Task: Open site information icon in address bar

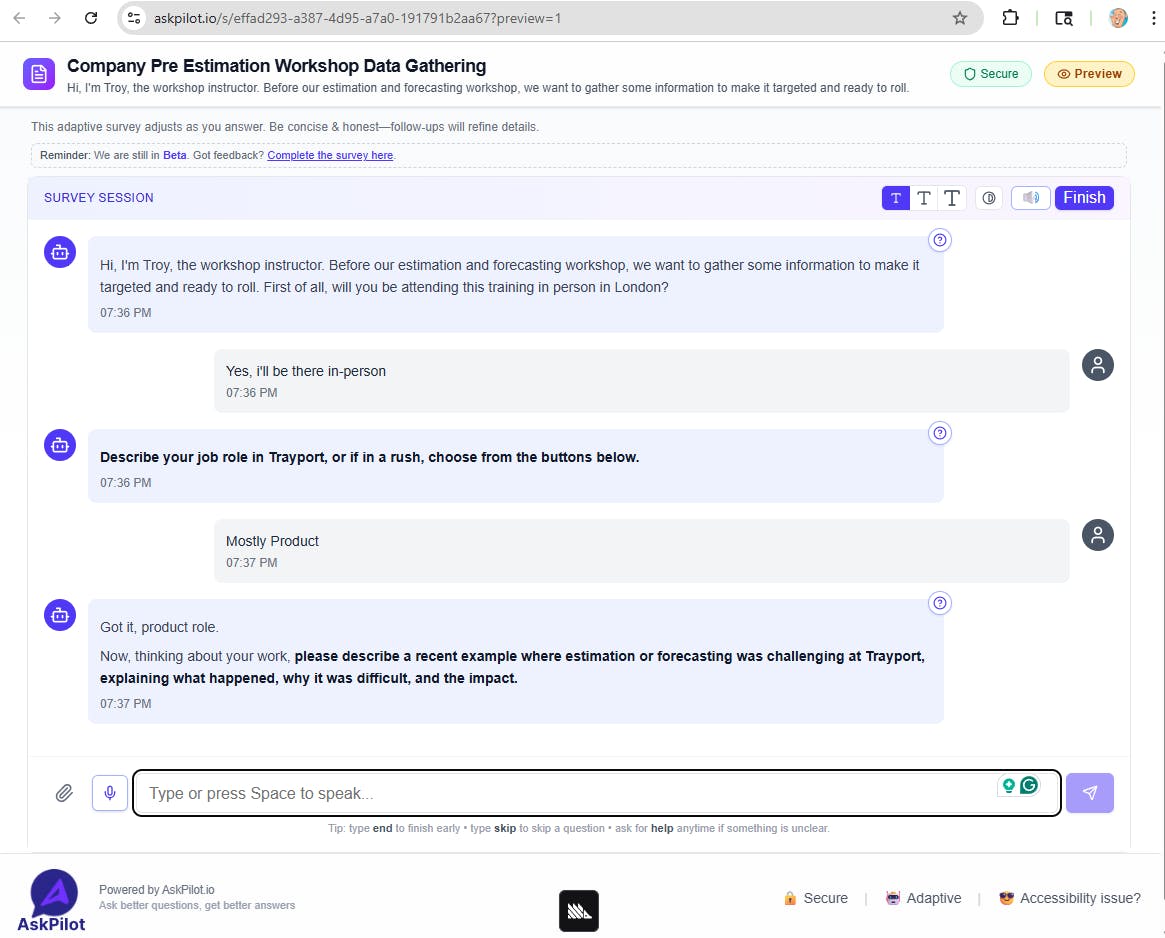Action: tap(134, 18)
